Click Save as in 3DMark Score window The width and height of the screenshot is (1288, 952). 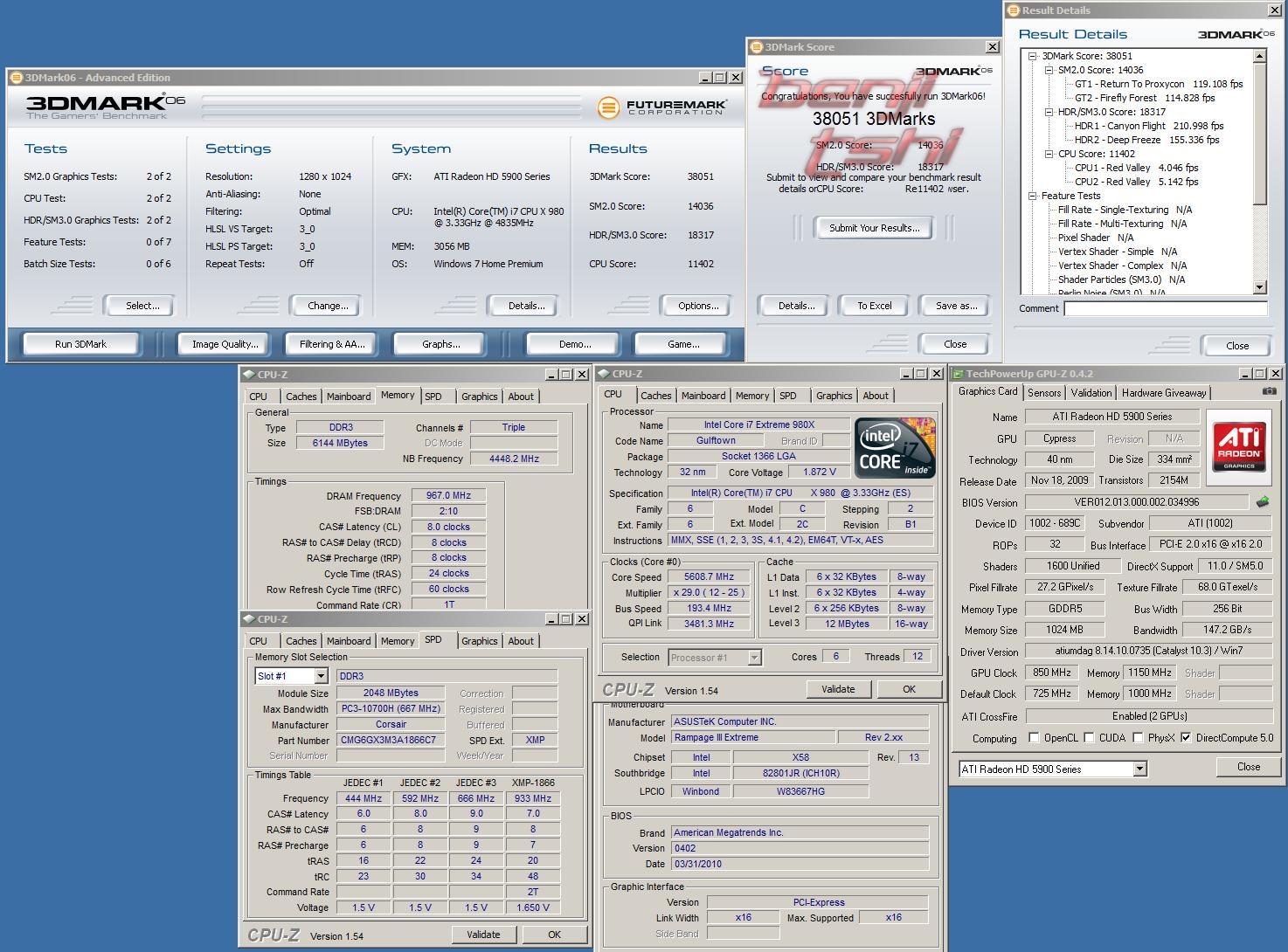(x=956, y=306)
